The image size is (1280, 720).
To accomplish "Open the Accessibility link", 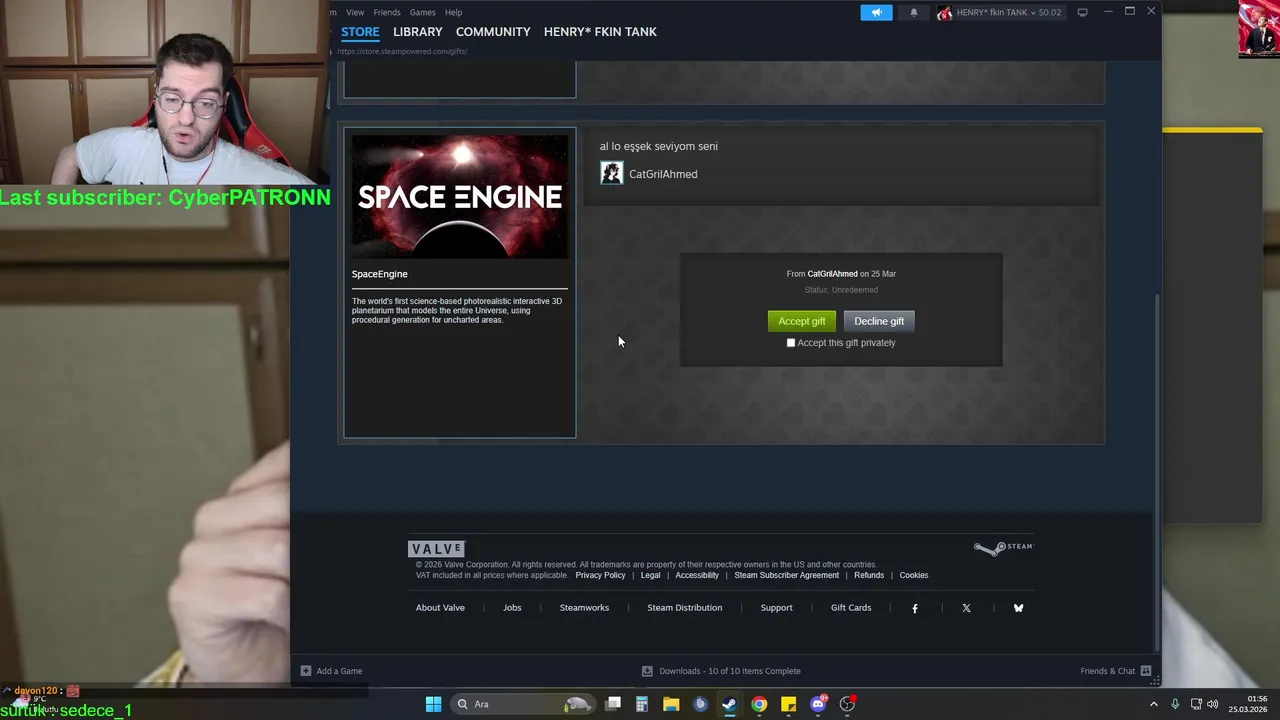I will 697,575.
